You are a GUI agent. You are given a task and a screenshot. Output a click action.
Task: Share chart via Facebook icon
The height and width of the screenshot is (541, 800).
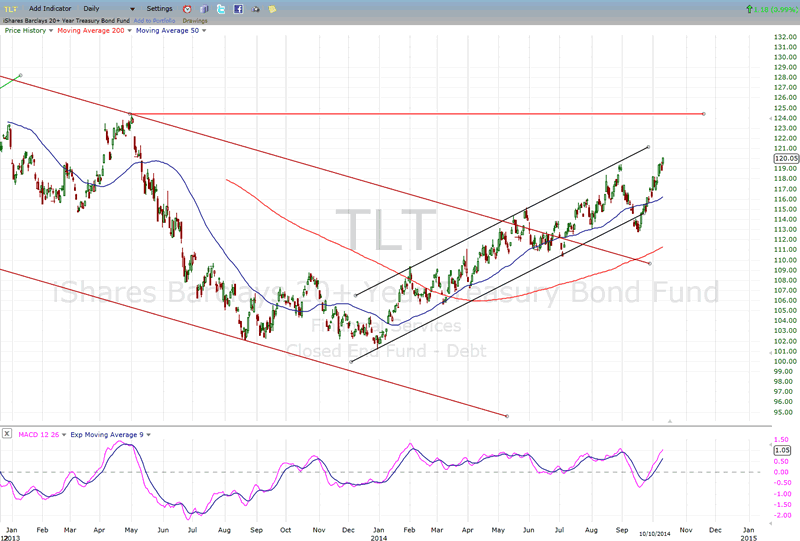click(238, 9)
